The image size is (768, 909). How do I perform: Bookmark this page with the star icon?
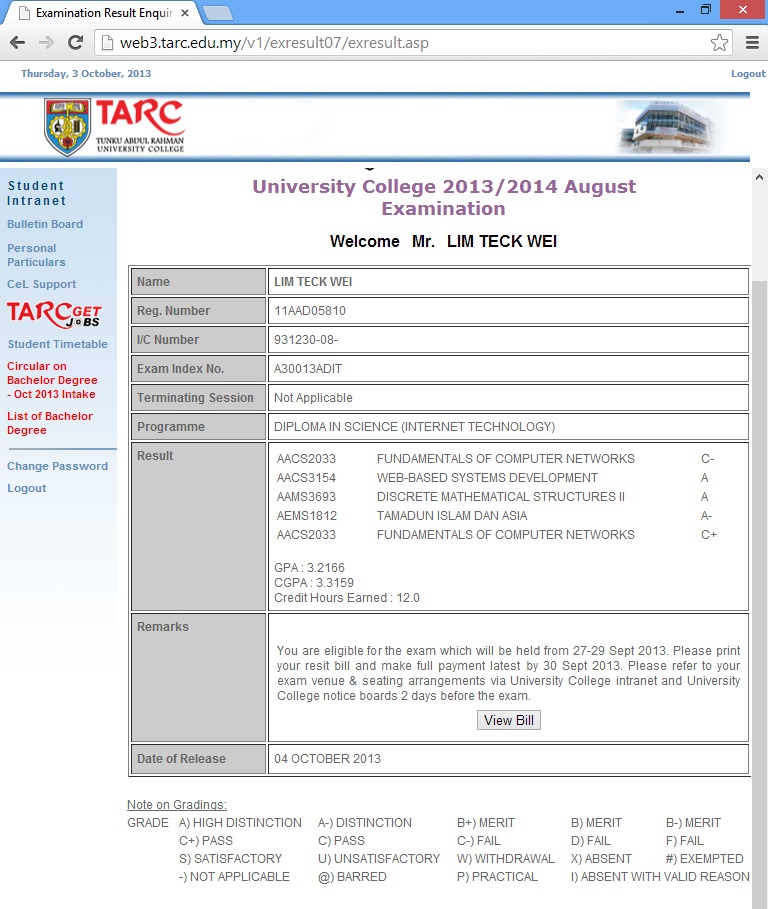pos(719,42)
